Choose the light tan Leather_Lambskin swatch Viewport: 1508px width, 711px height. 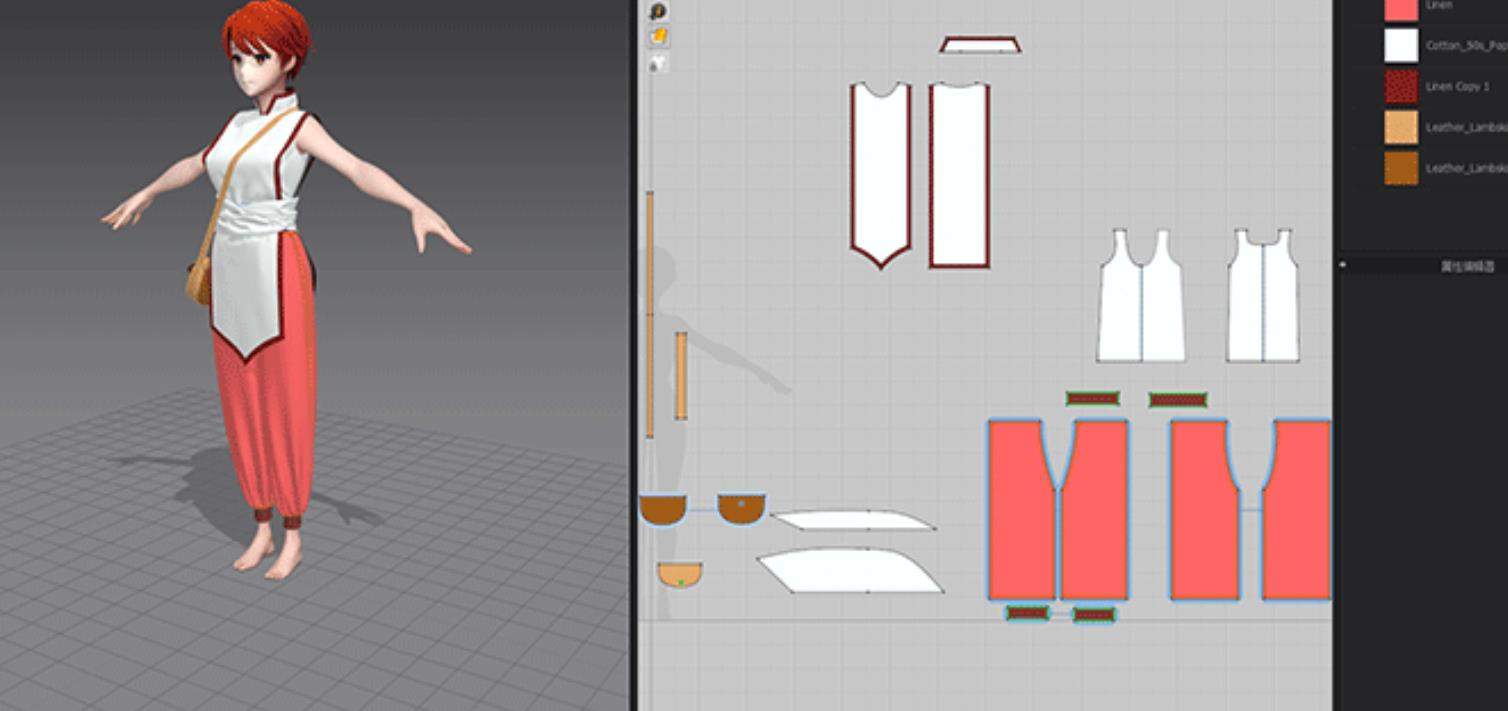point(1401,128)
